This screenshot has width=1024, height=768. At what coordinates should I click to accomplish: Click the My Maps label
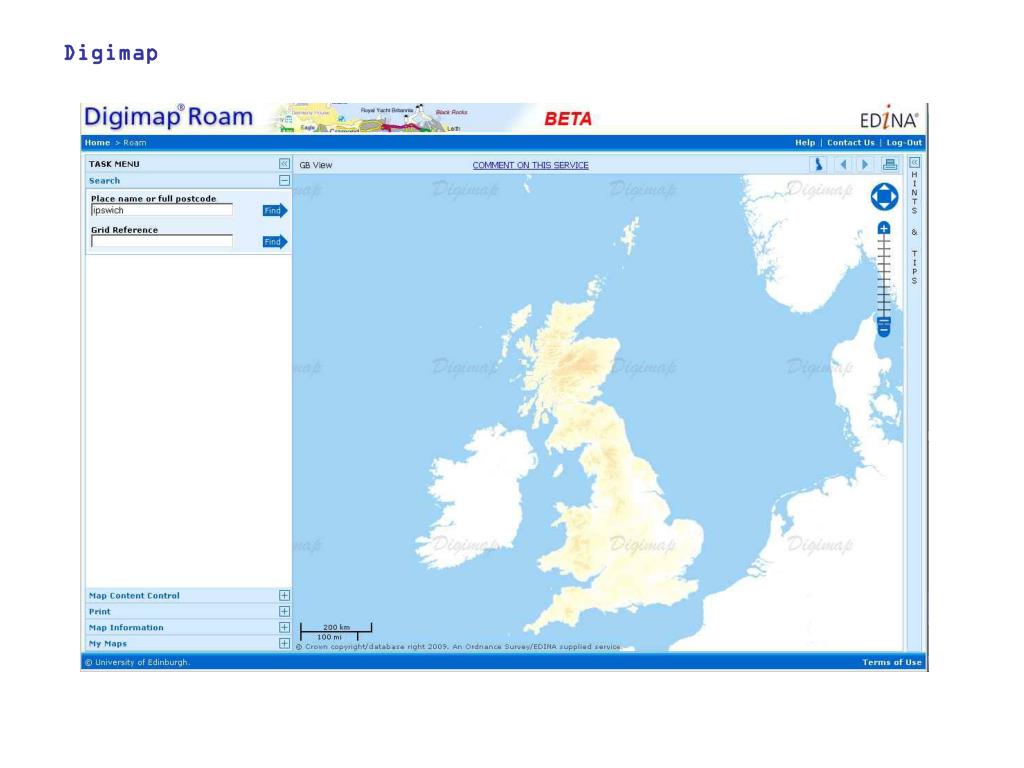click(x=108, y=644)
